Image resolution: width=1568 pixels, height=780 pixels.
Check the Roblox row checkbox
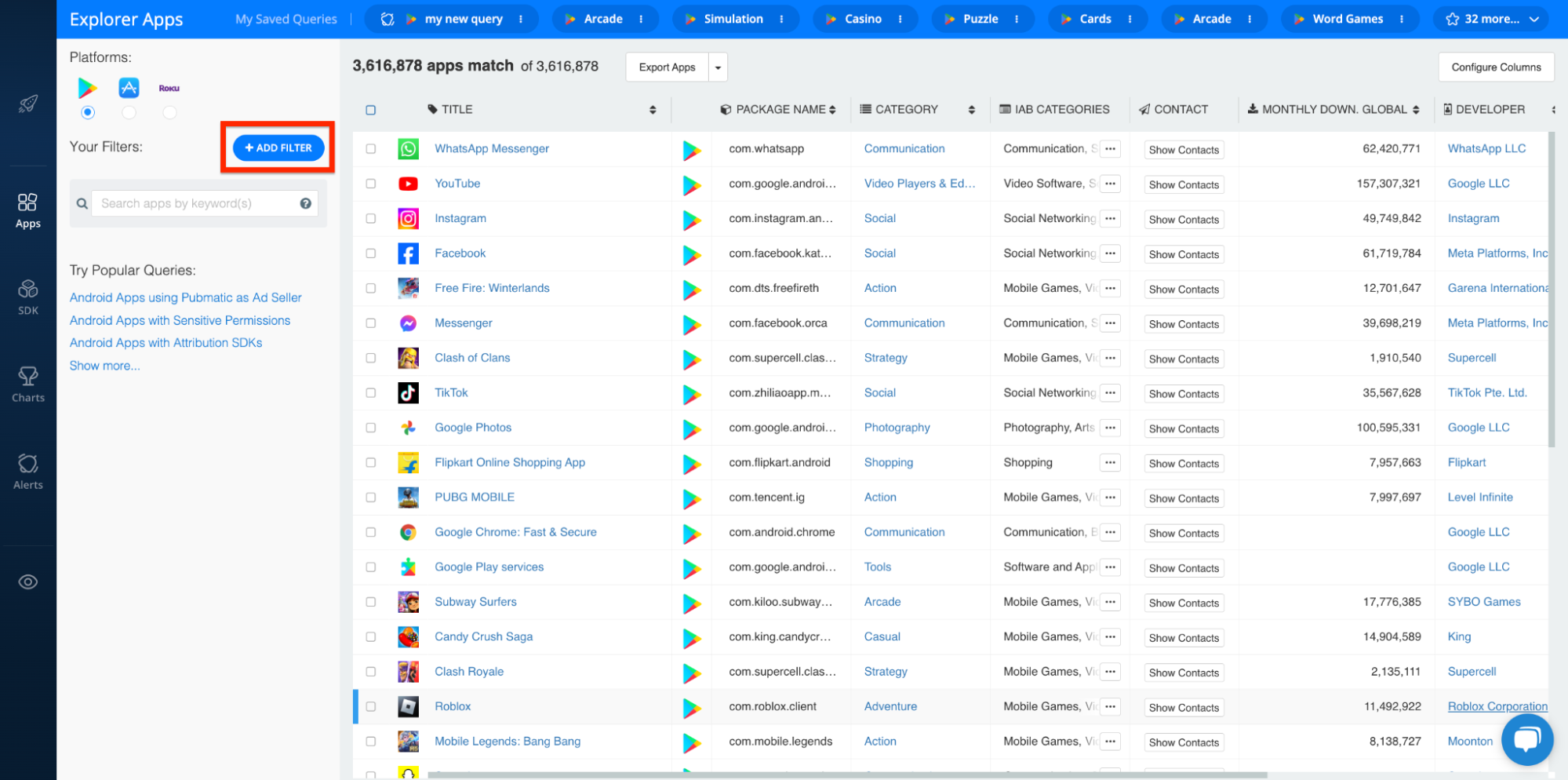[371, 706]
